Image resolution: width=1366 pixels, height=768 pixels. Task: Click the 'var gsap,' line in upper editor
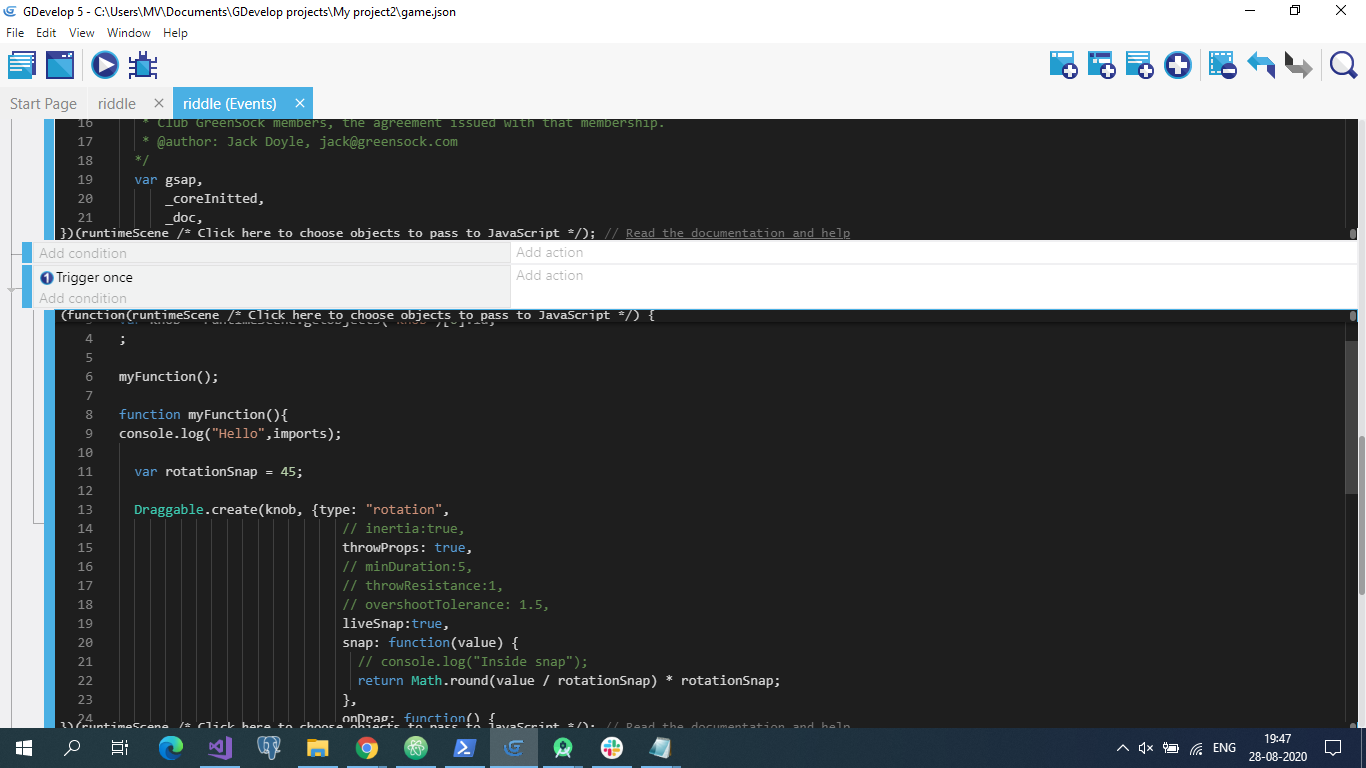(x=168, y=179)
